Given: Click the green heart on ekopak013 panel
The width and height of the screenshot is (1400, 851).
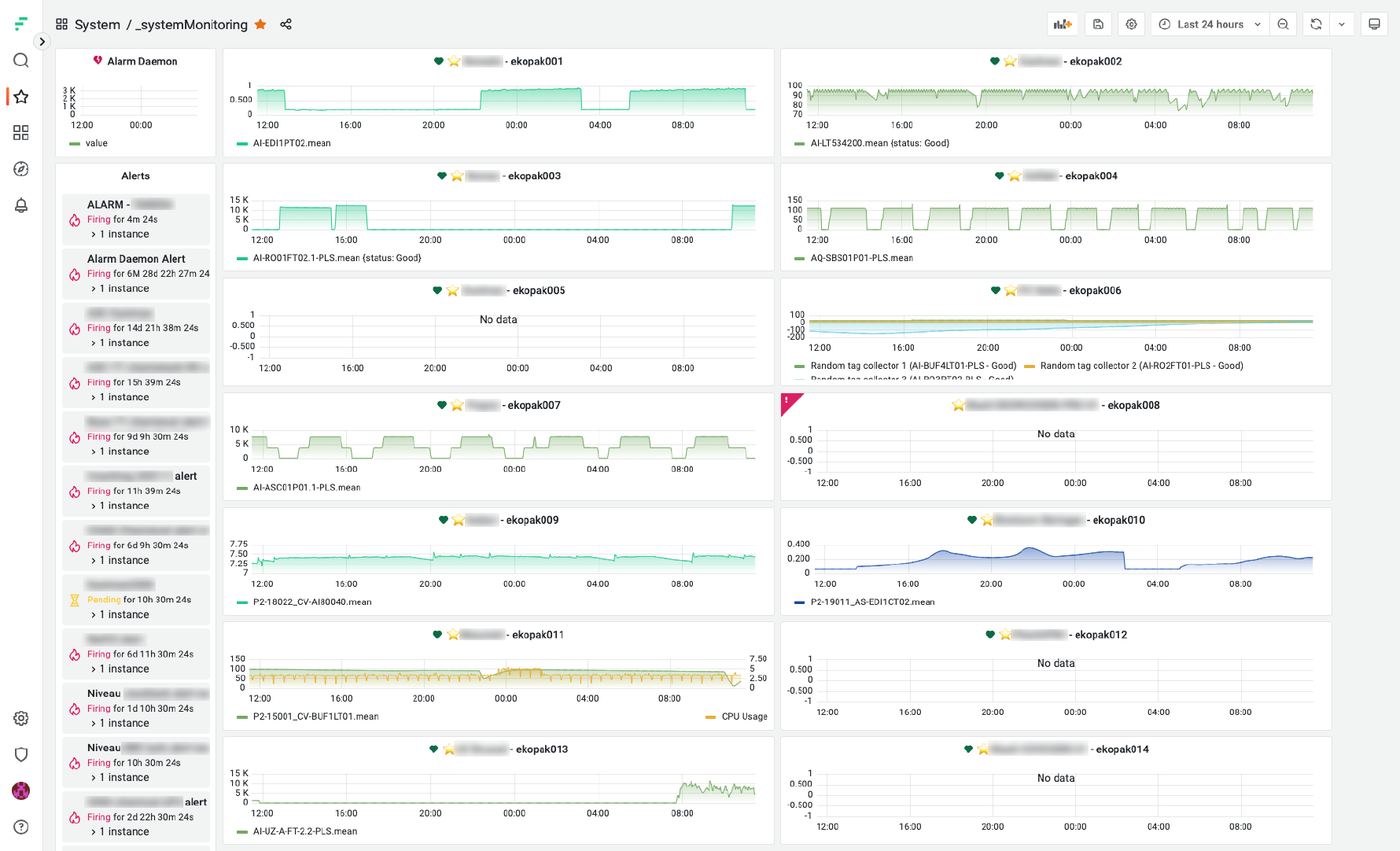Looking at the screenshot, I should 433,750.
